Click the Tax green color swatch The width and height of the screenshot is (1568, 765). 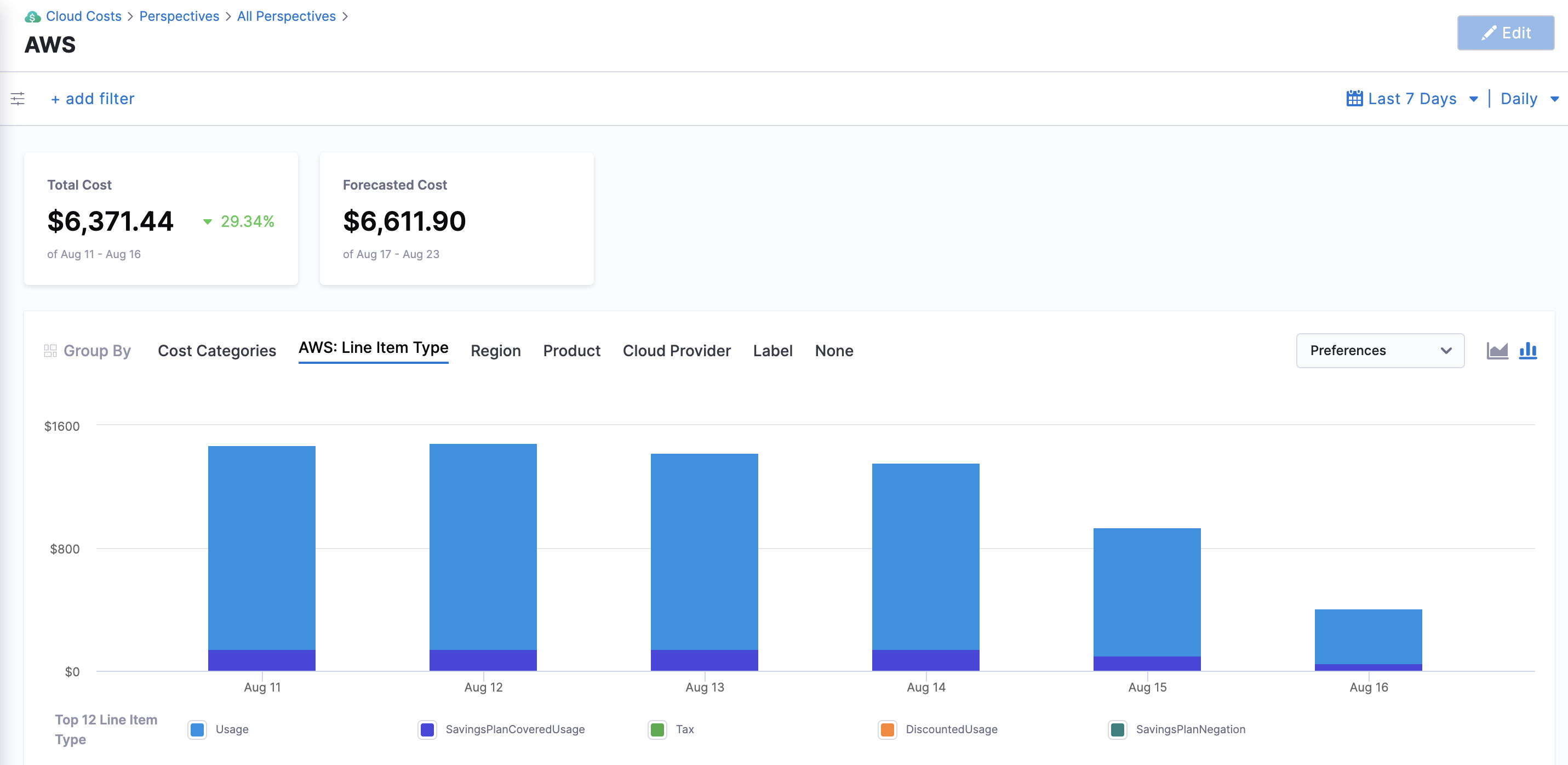click(x=657, y=729)
